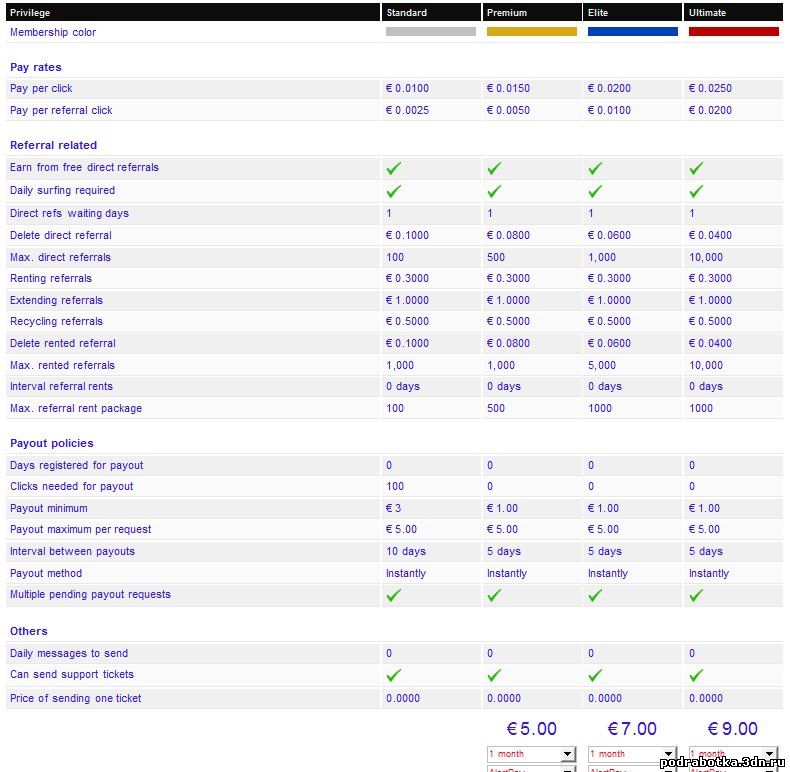Click Standard Clicks needed for payout value 100

tap(395, 486)
